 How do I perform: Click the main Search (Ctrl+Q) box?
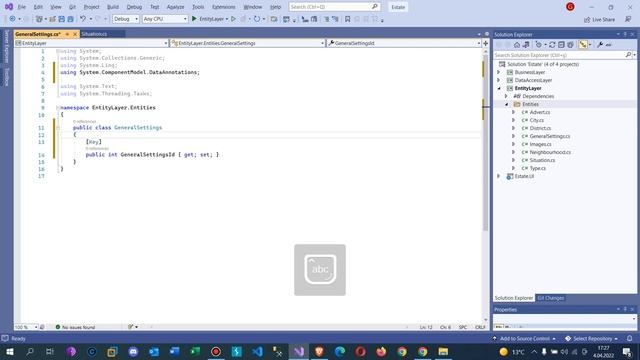tap(334, 7)
